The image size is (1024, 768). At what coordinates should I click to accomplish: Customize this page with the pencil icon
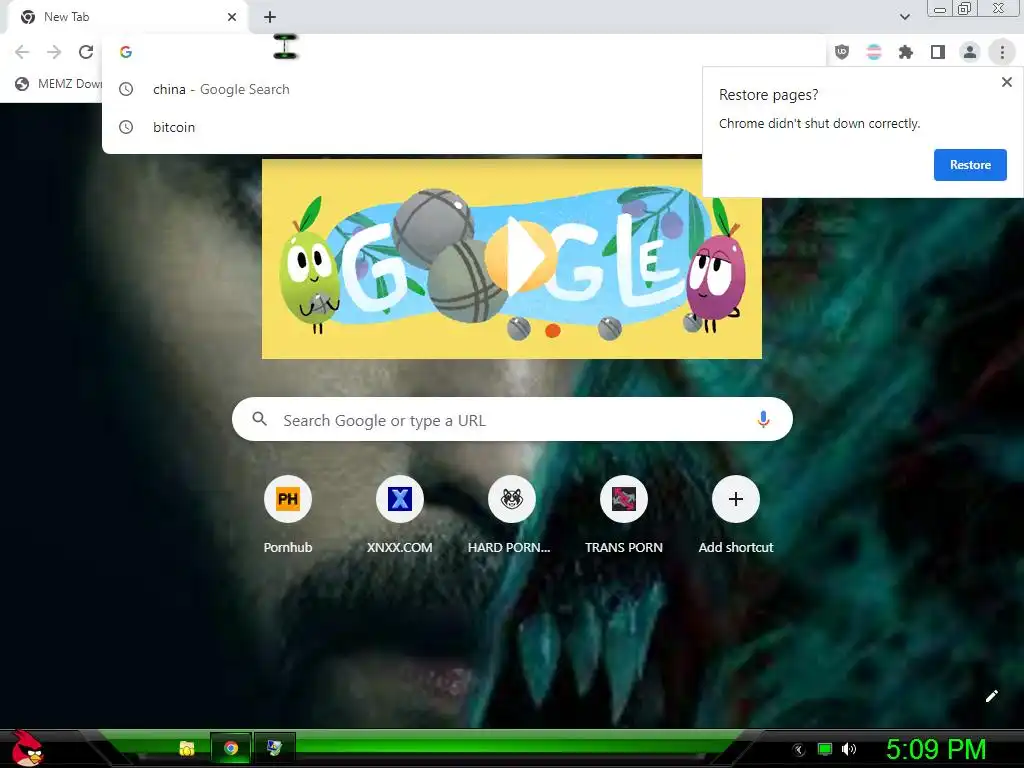click(991, 696)
